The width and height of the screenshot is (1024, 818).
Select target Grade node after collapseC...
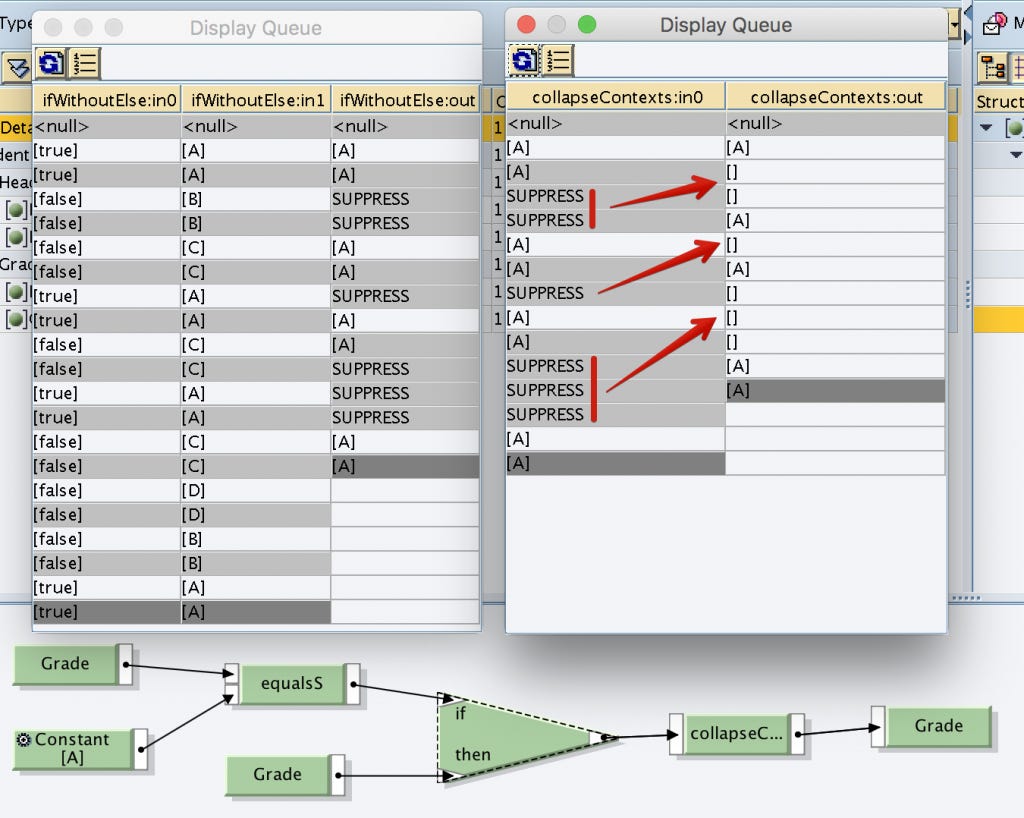point(938,726)
